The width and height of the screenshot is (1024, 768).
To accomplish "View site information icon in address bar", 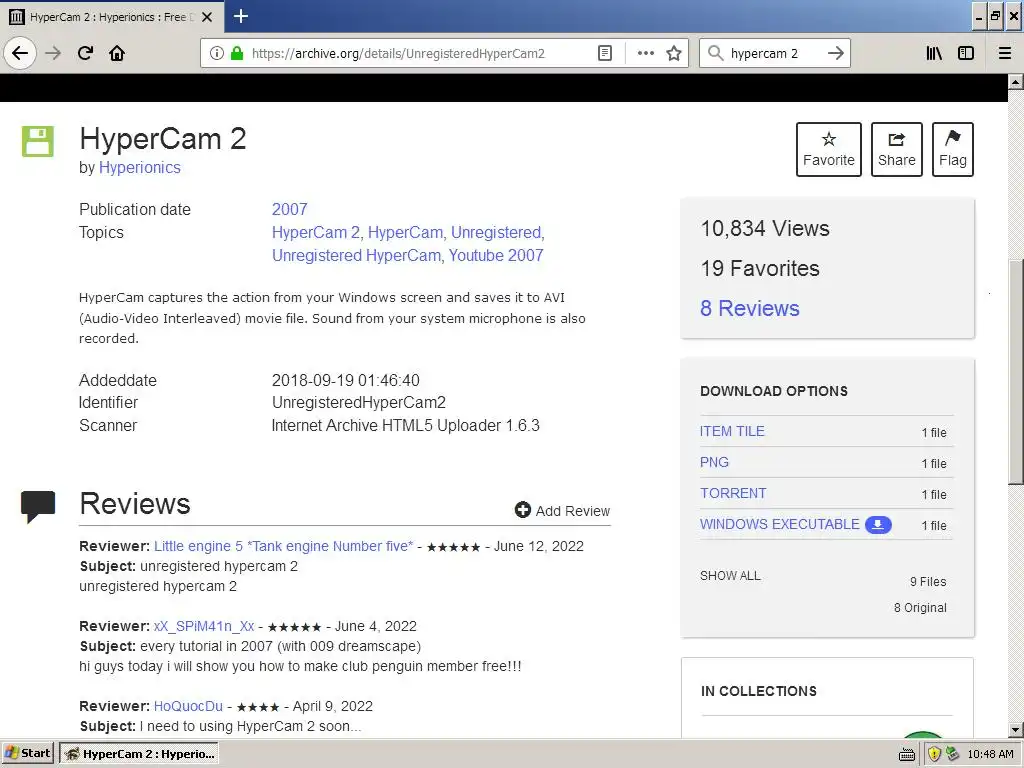I will (x=217, y=54).
